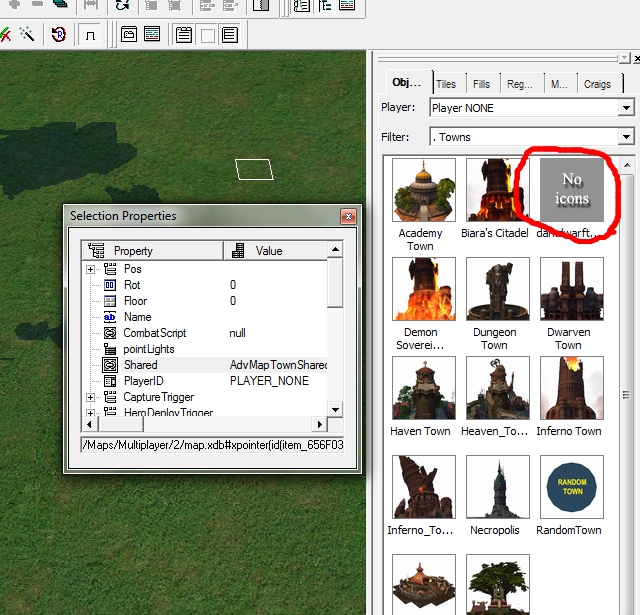Click the striped list toolbar icon beside the window icon
This screenshot has width=640, height=615.
(x=152, y=35)
